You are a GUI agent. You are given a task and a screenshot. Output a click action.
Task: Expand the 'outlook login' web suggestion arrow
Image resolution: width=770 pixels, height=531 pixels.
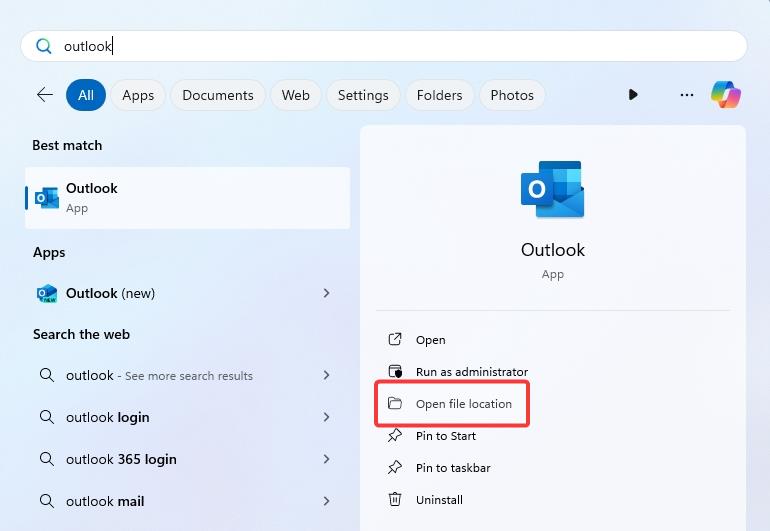[x=327, y=417]
